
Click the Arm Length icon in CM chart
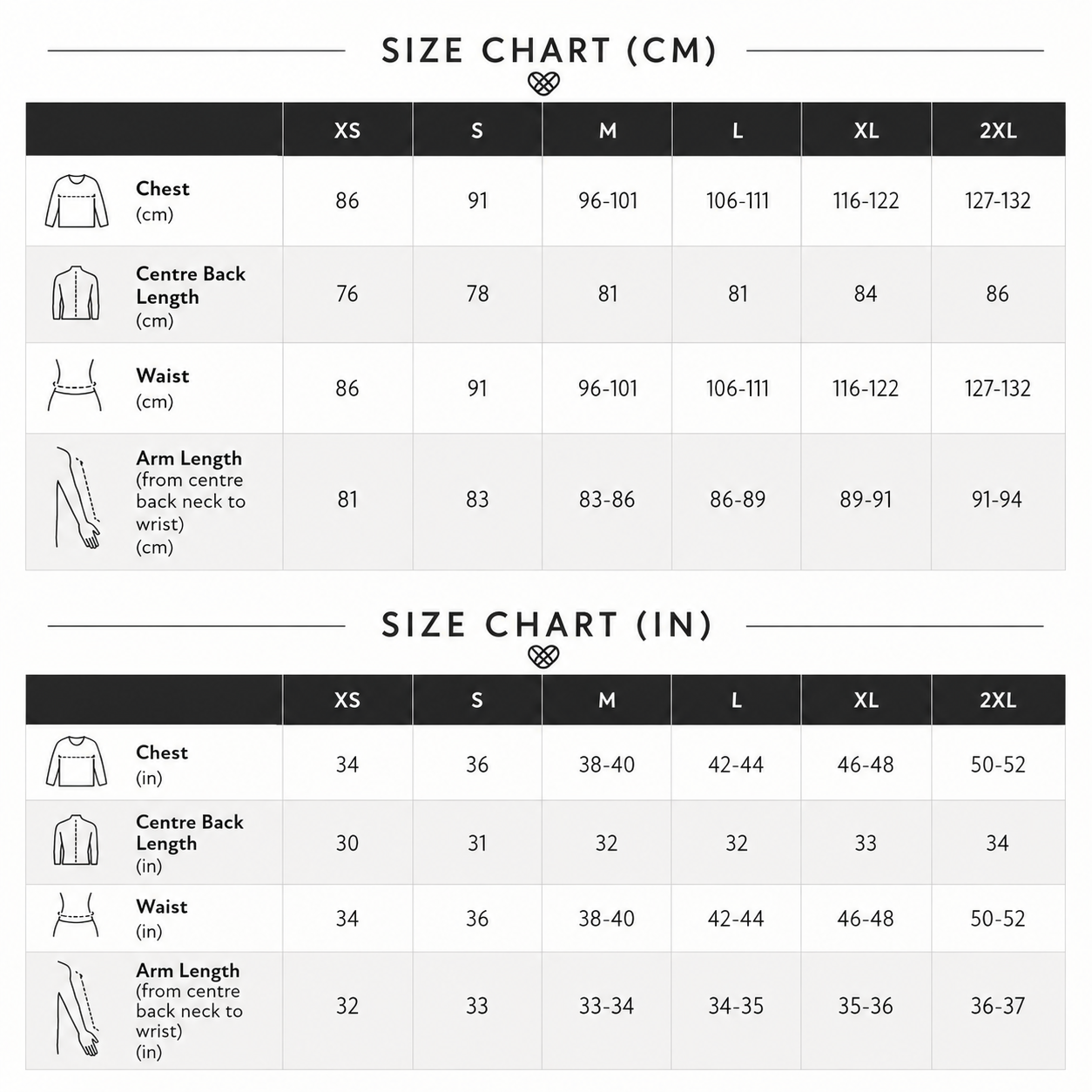pyautogui.click(x=78, y=498)
